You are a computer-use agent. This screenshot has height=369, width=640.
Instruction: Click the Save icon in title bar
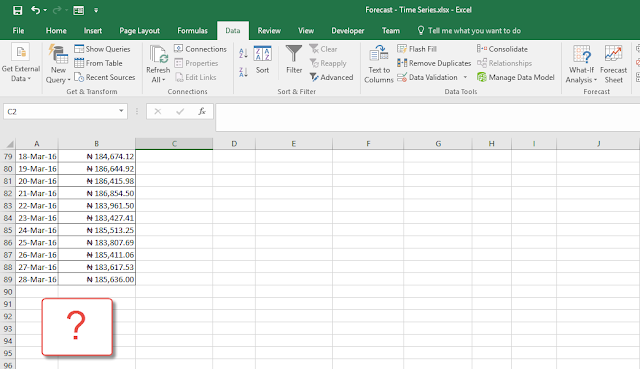click(x=18, y=10)
